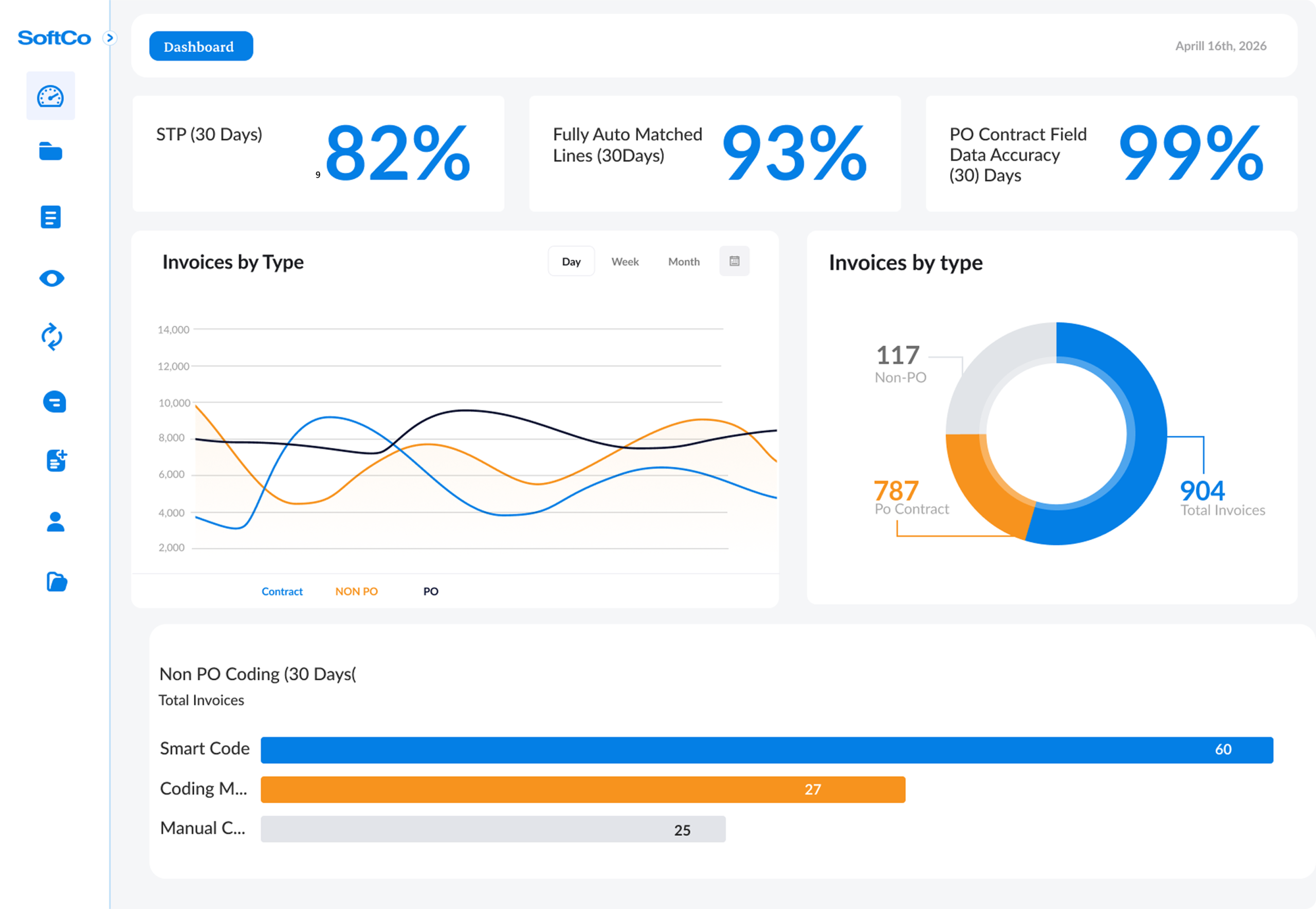Click the 93% auto matched value

click(x=794, y=153)
